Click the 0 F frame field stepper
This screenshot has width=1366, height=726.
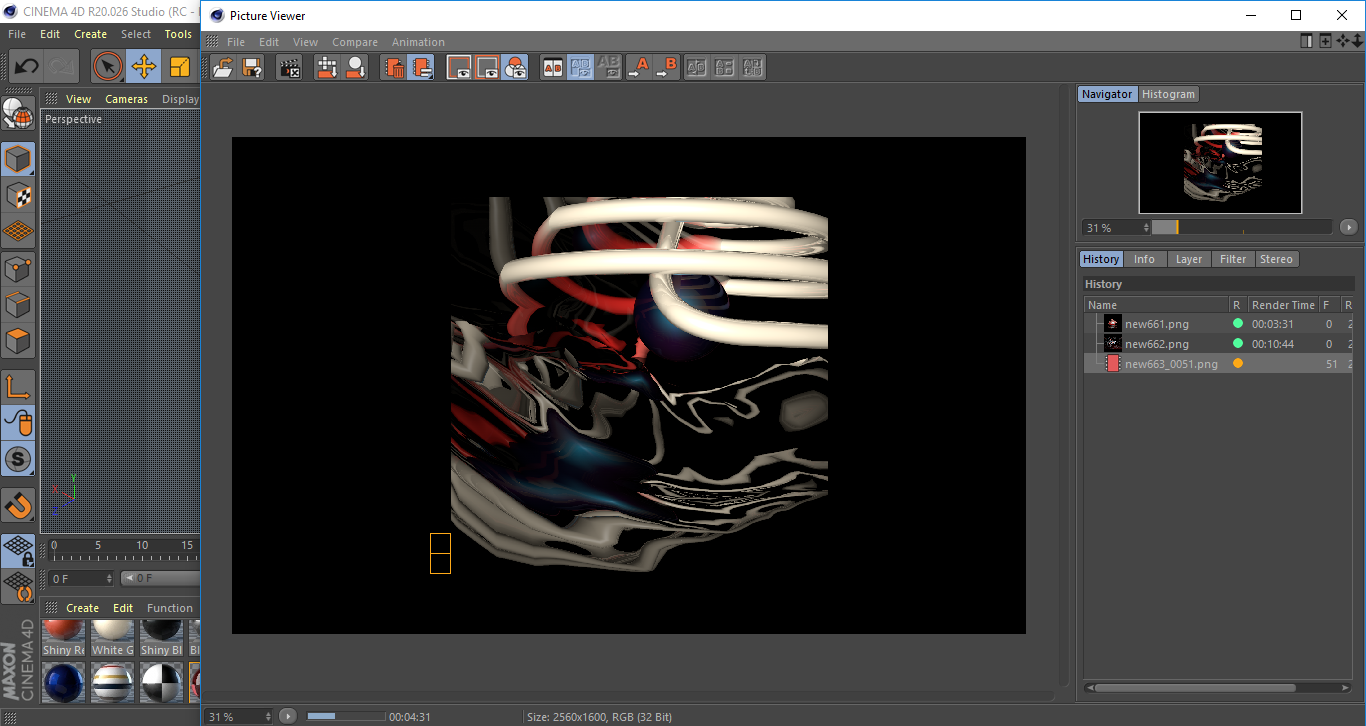(x=109, y=578)
